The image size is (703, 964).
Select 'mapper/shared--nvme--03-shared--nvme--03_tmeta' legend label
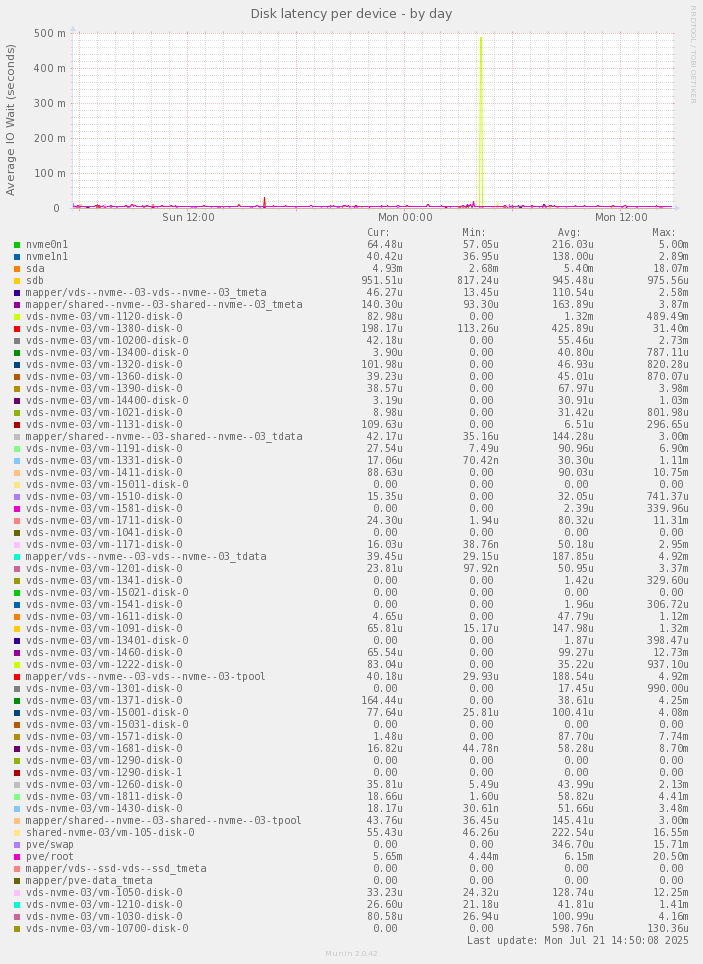(x=164, y=304)
